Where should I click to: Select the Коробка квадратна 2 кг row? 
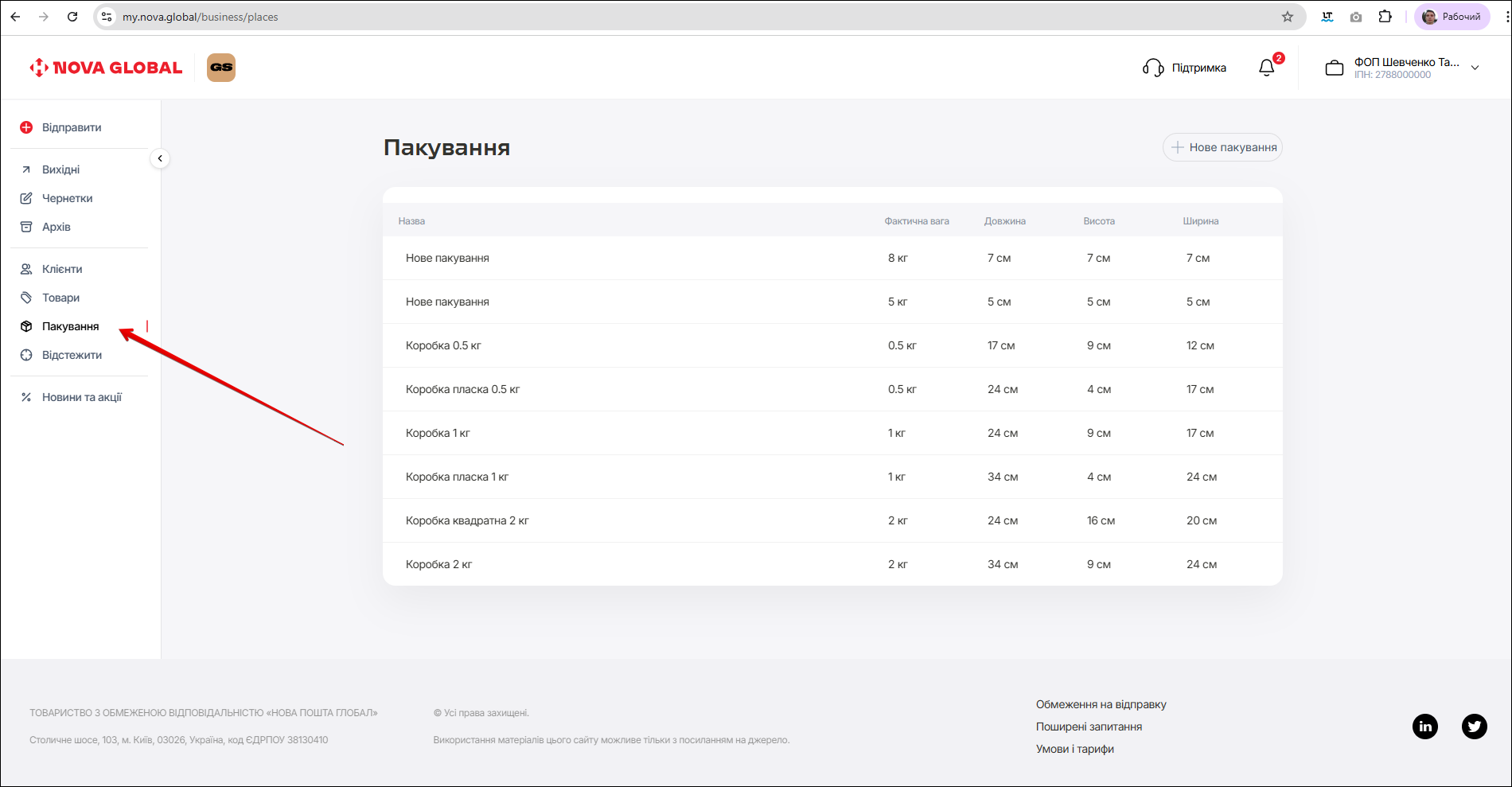[x=832, y=520]
